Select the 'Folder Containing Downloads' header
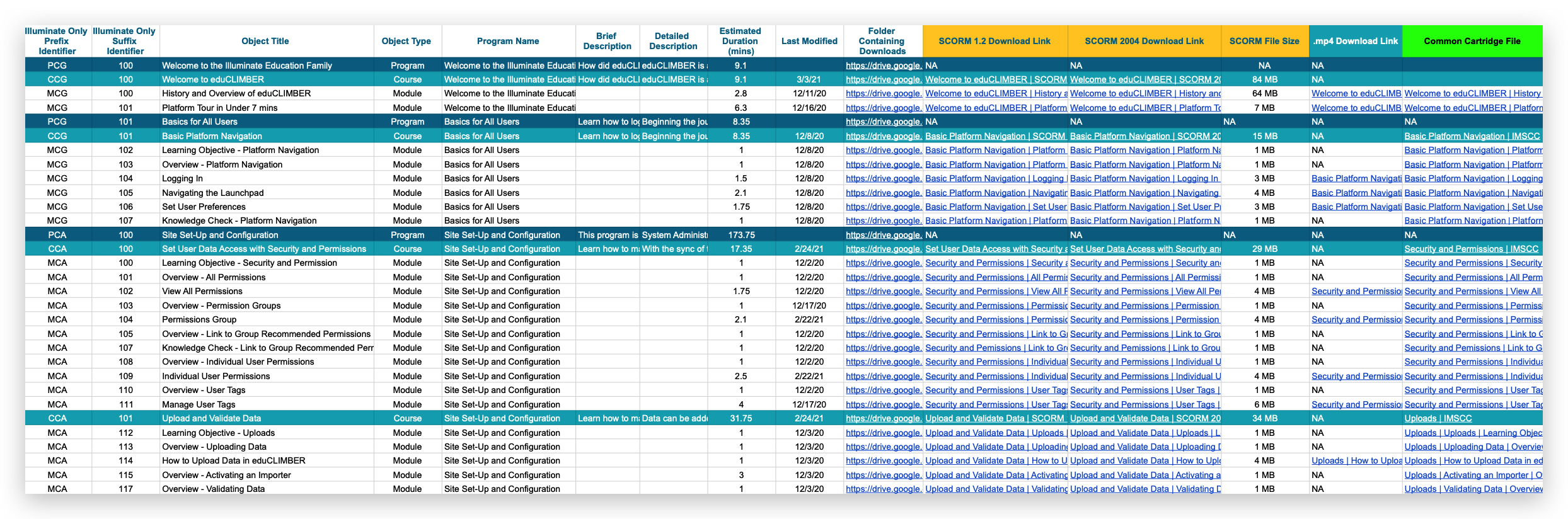1568x519 pixels. pyautogui.click(x=882, y=41)
